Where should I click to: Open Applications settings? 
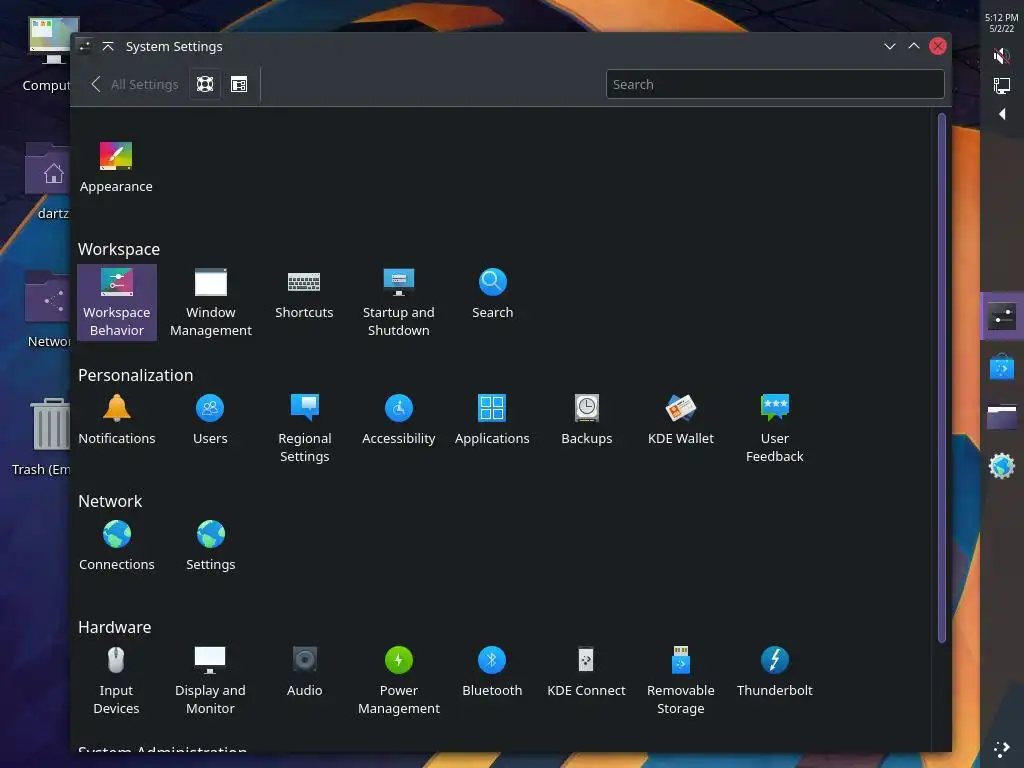pyautogui.click(x=492, y=420)
